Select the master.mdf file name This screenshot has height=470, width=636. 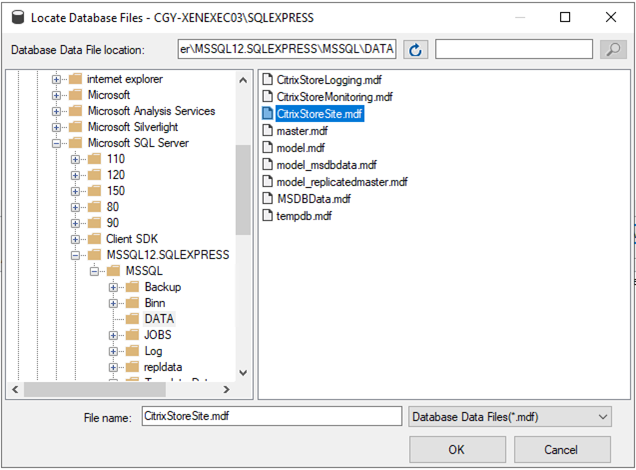[x=302, y=131]
